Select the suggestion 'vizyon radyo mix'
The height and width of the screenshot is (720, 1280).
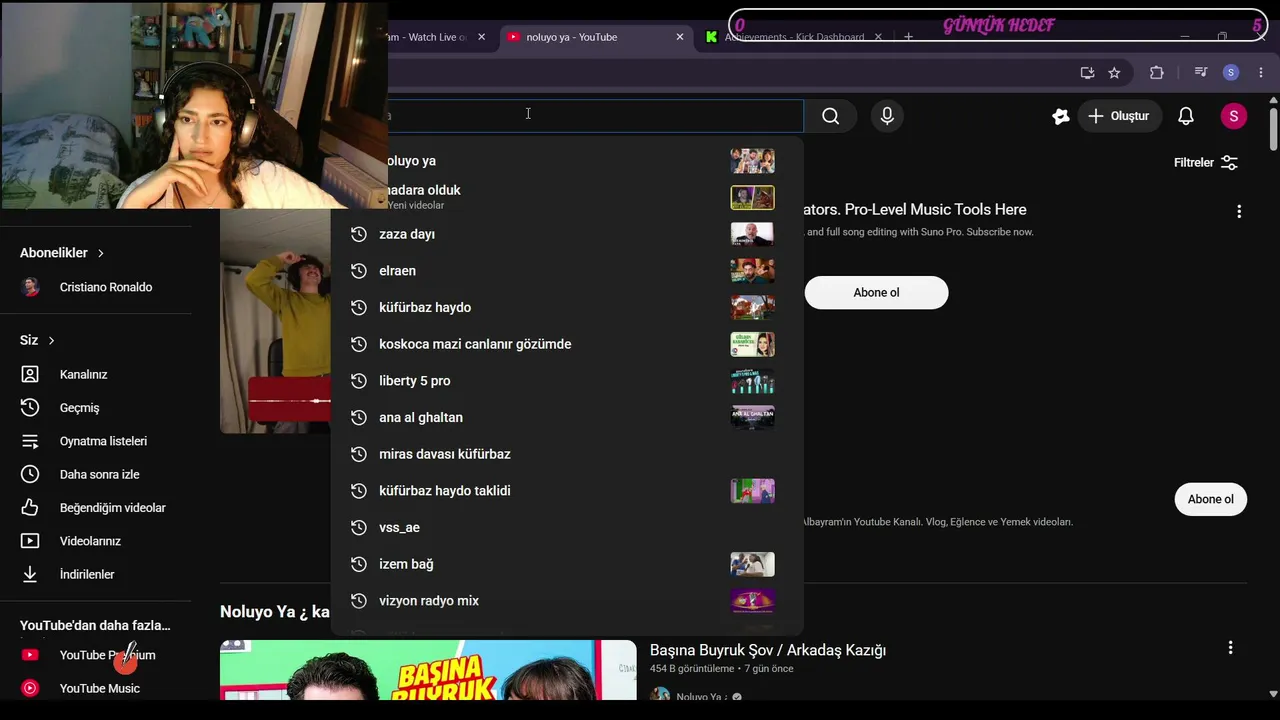click(567, 601)
